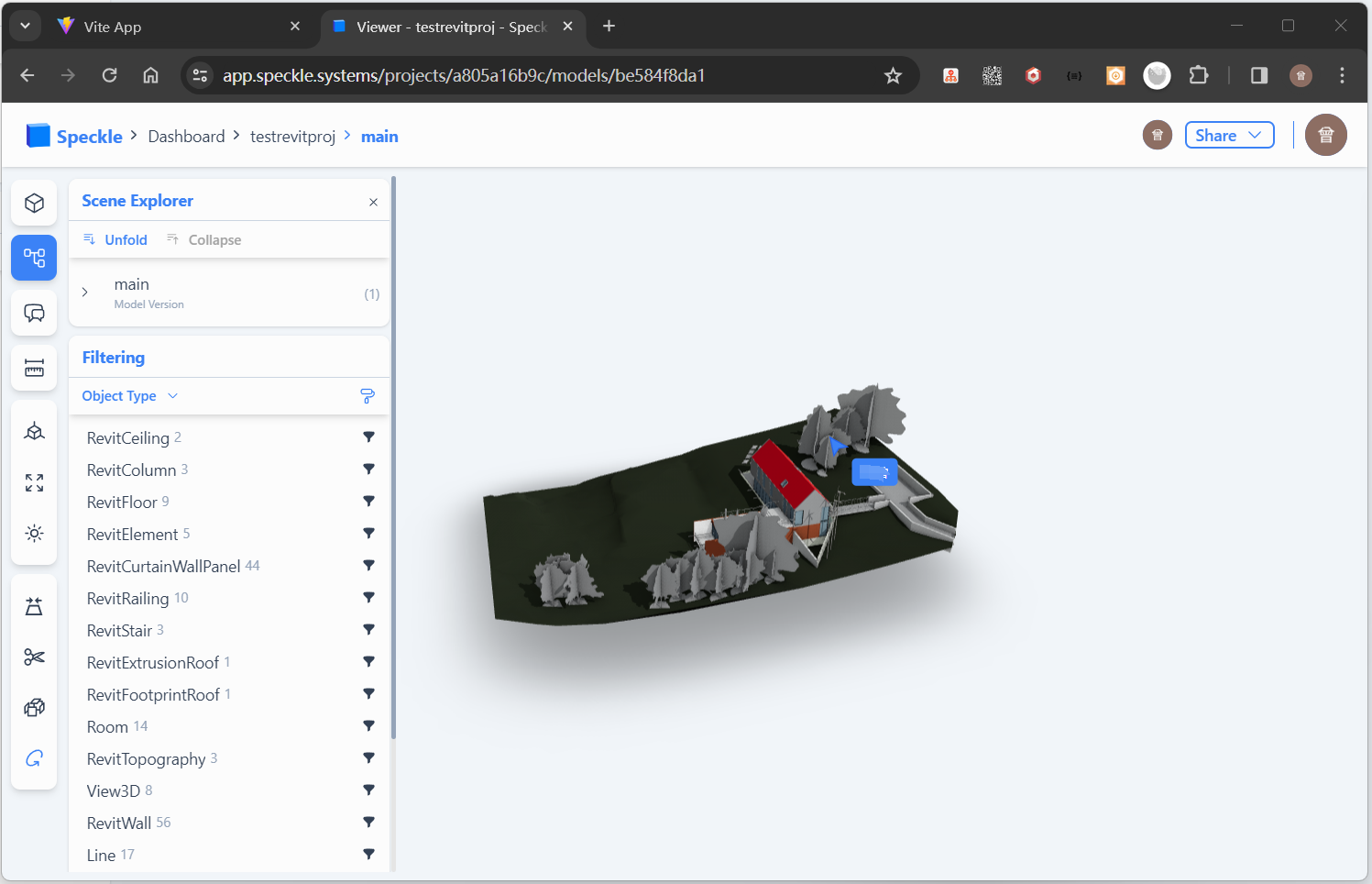The image size is (1372, 884).
Task: Activate the Section box scissors tool
Action: coord(34,657)
